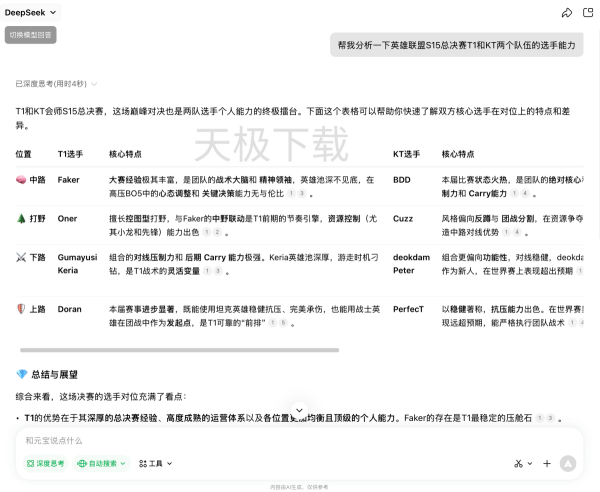Open the DeepSeek model selector dropdown

point(32,12)
